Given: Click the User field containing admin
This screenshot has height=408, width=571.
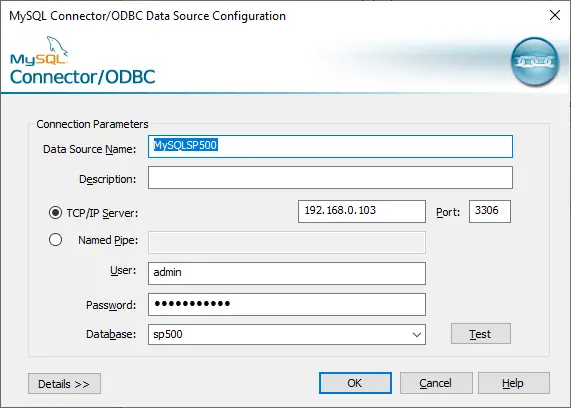Looking at the screenshot, I should [x=287, y=273].
